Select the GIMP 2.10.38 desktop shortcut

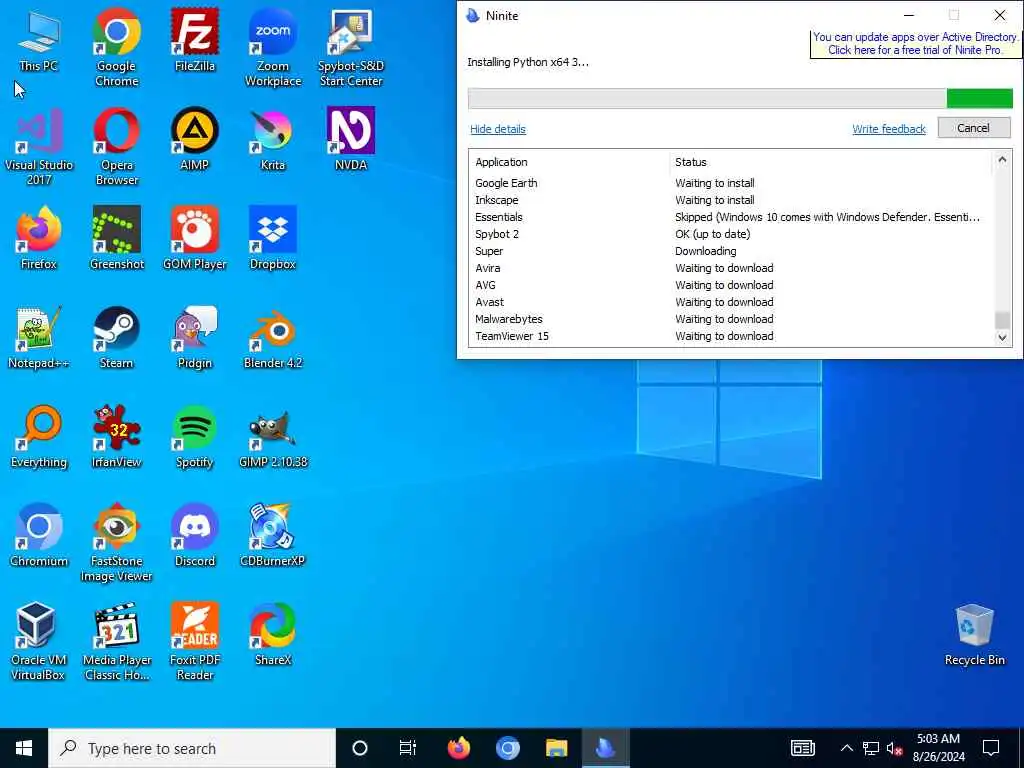coord(273,438)
